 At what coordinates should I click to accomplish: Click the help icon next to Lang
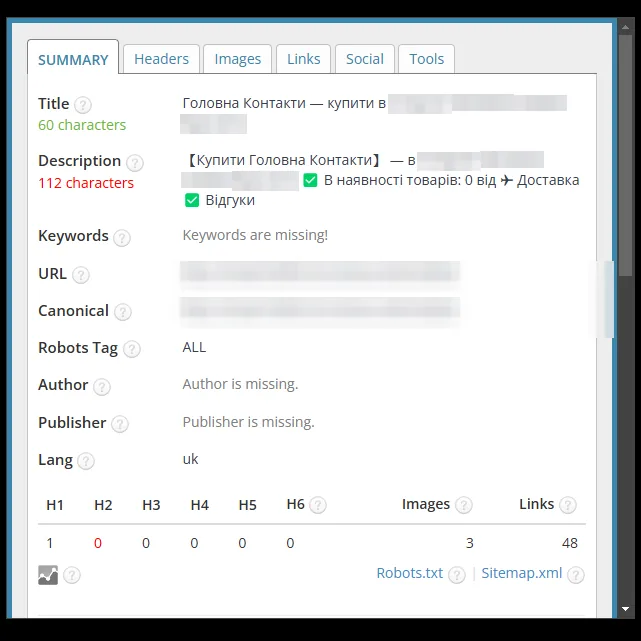[86, 461]
